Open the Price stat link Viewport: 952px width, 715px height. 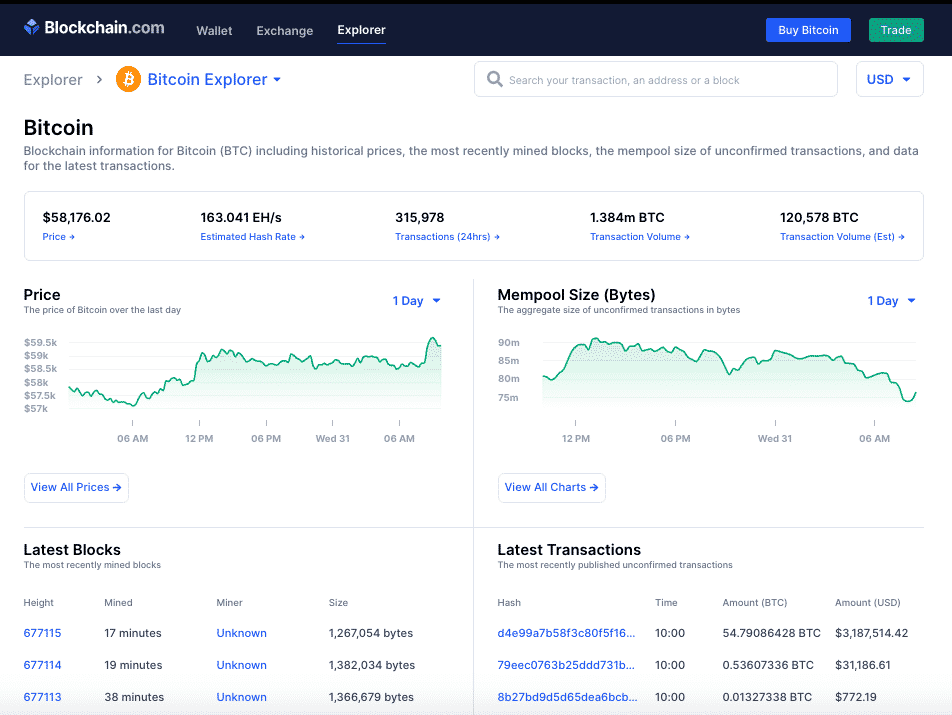58,237
